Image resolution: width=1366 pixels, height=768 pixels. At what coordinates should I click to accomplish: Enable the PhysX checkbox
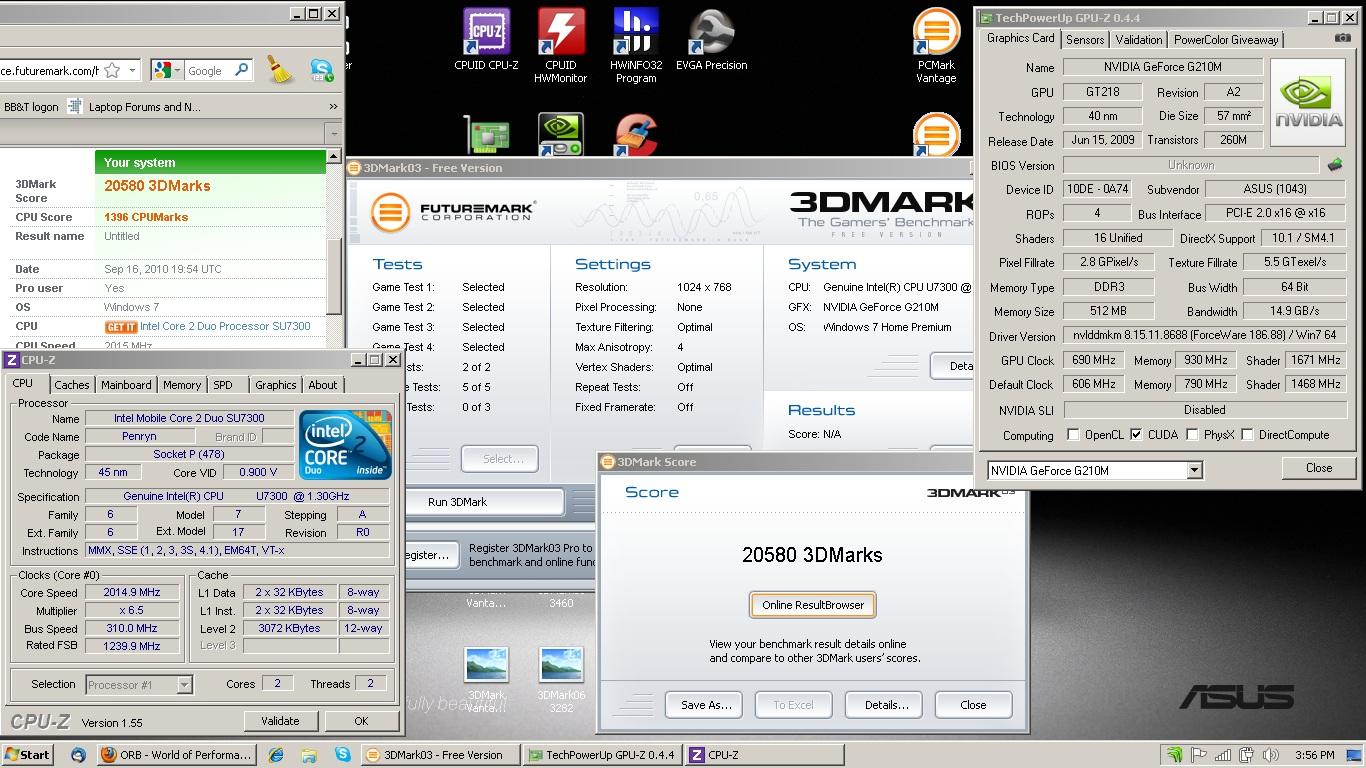coord(1192,435)
